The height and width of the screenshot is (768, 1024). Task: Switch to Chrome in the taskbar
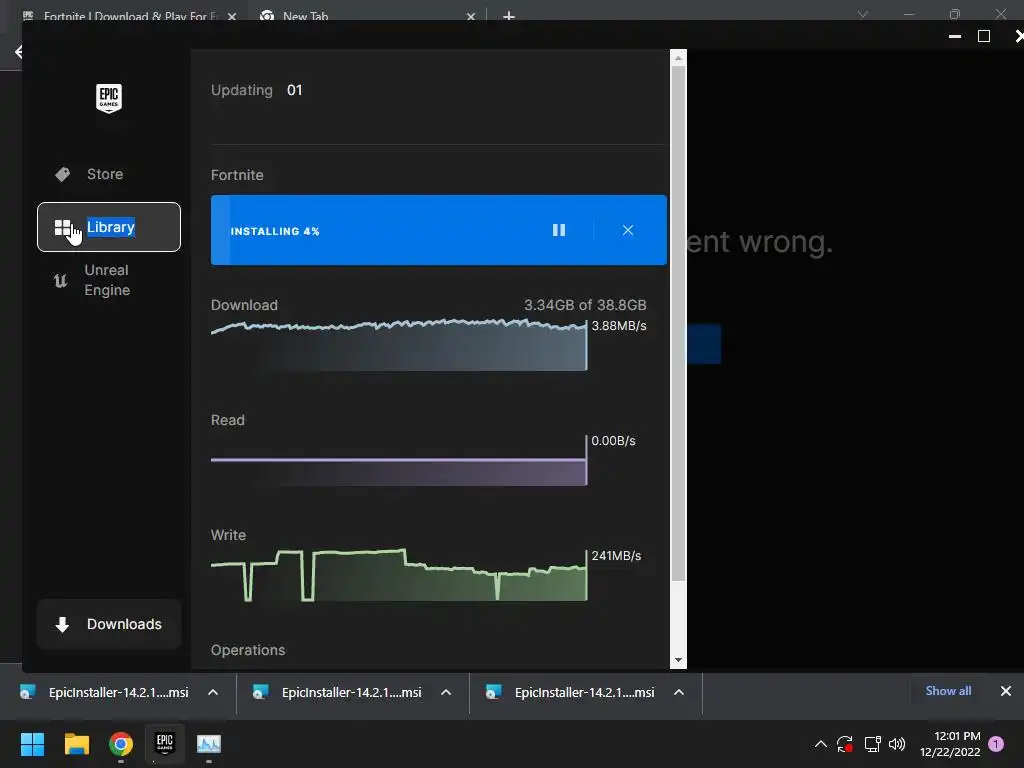[121, 744]
